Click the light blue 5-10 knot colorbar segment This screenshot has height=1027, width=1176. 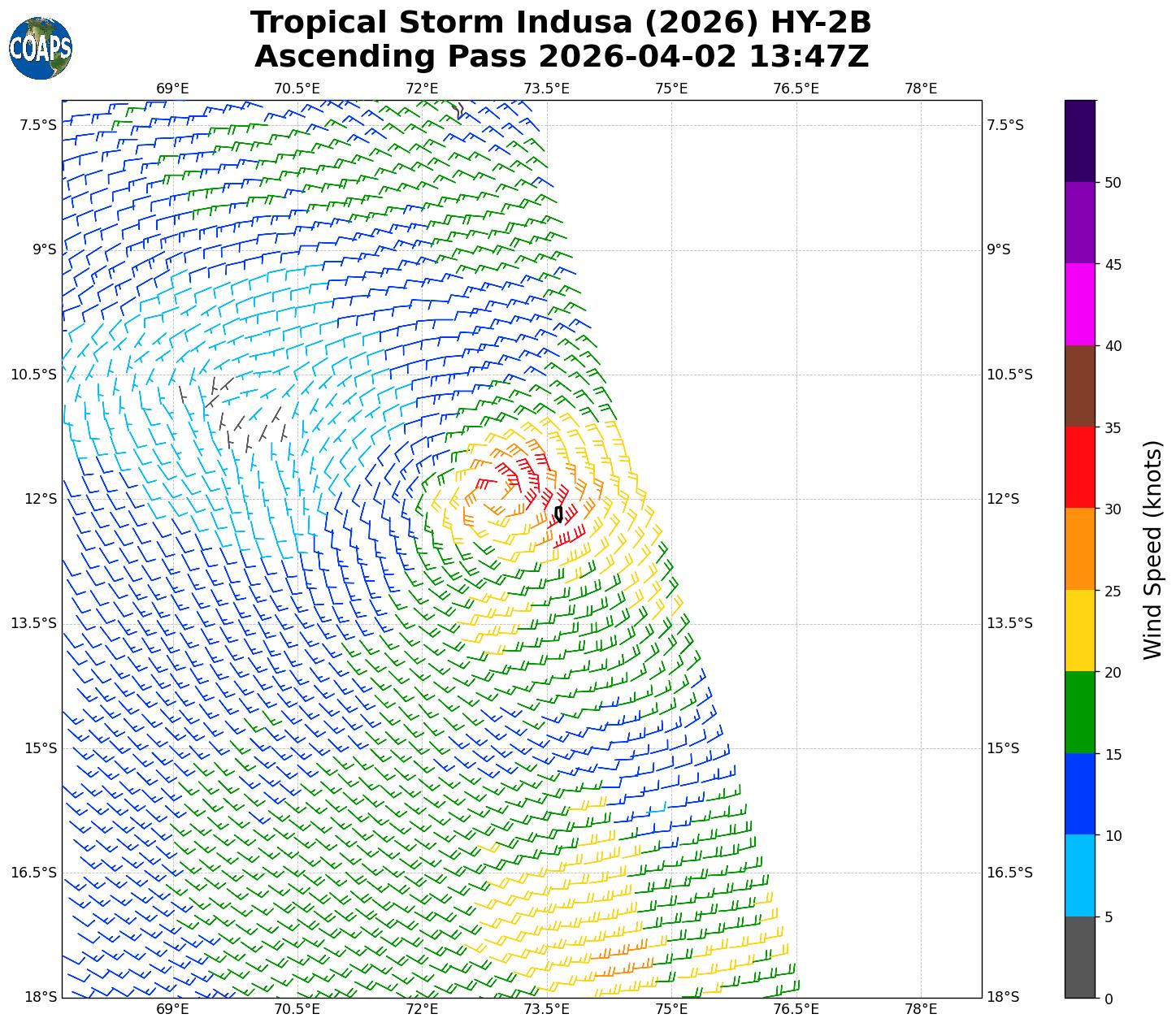(1080, 876)
